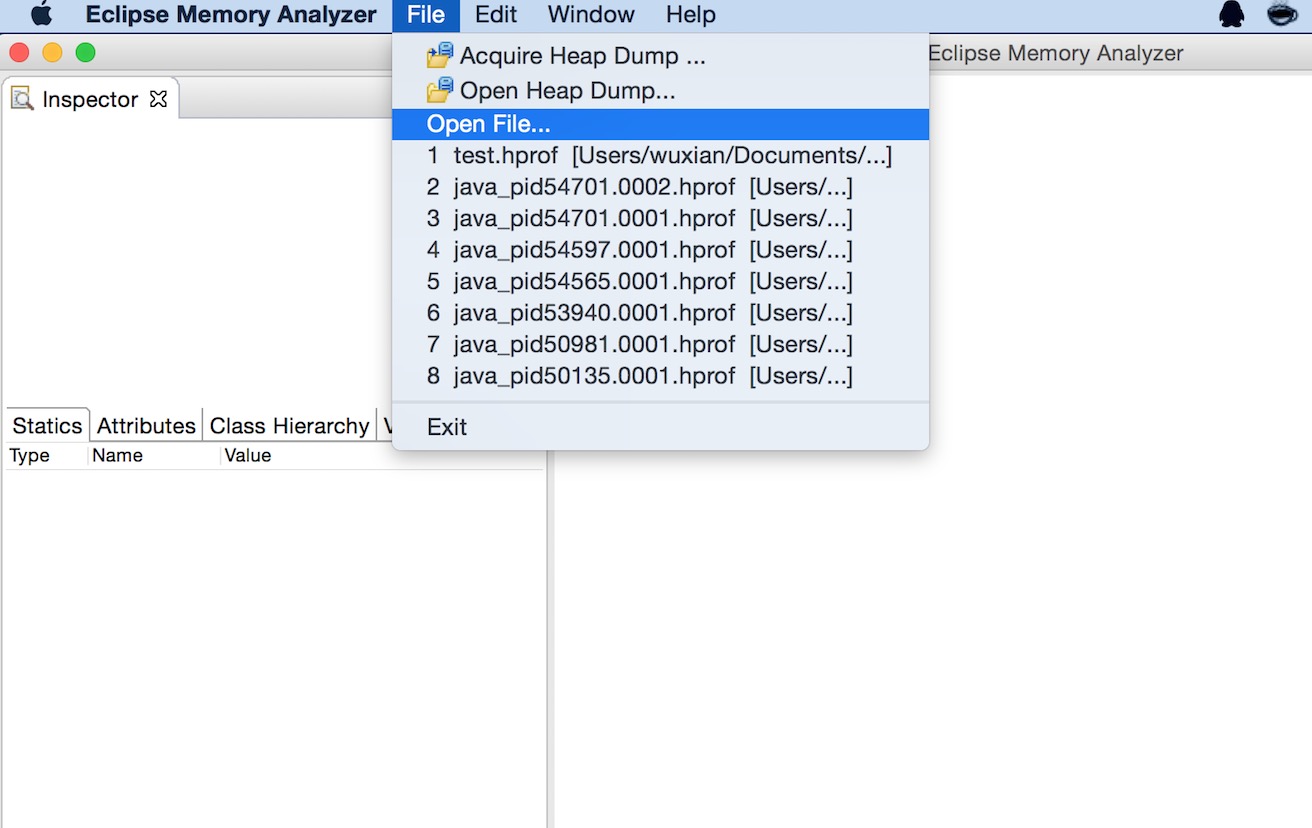Close the open File menu
This screenshot has width=1312, height=828.
coord(426,15)
